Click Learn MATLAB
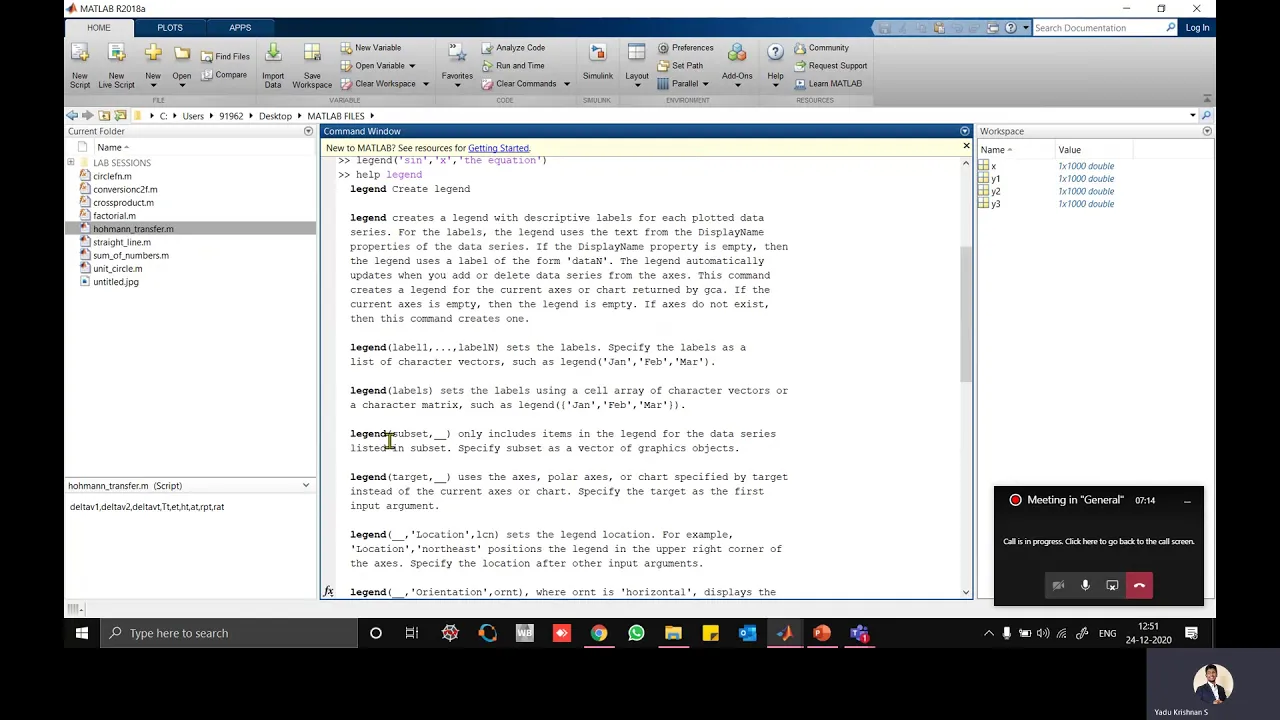 [x=827, y=83]
